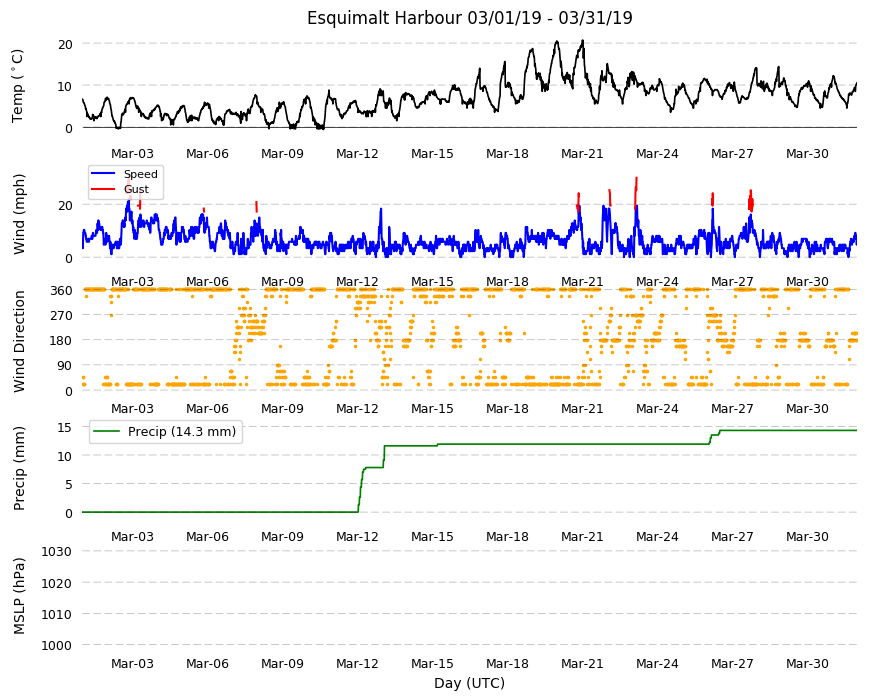870x700 pixels.
Task: Click Mar-12 tick under precipitation chart
Action: (x=357, y=536)
